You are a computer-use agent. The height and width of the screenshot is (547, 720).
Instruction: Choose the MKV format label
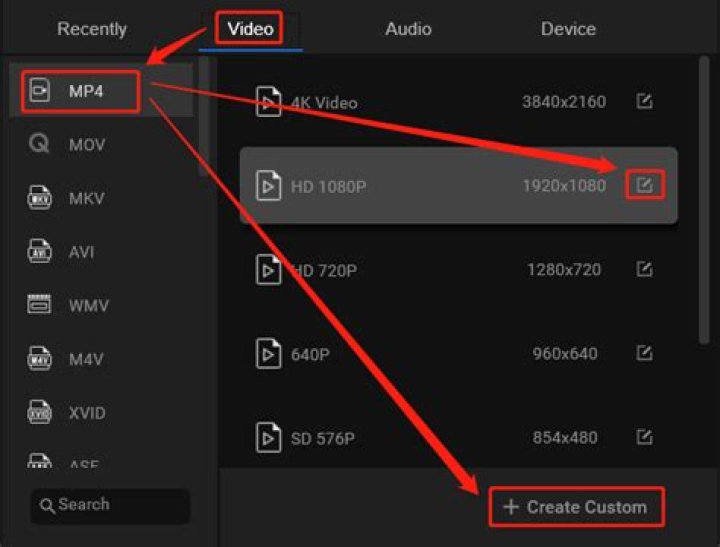(x=86, y=198)
